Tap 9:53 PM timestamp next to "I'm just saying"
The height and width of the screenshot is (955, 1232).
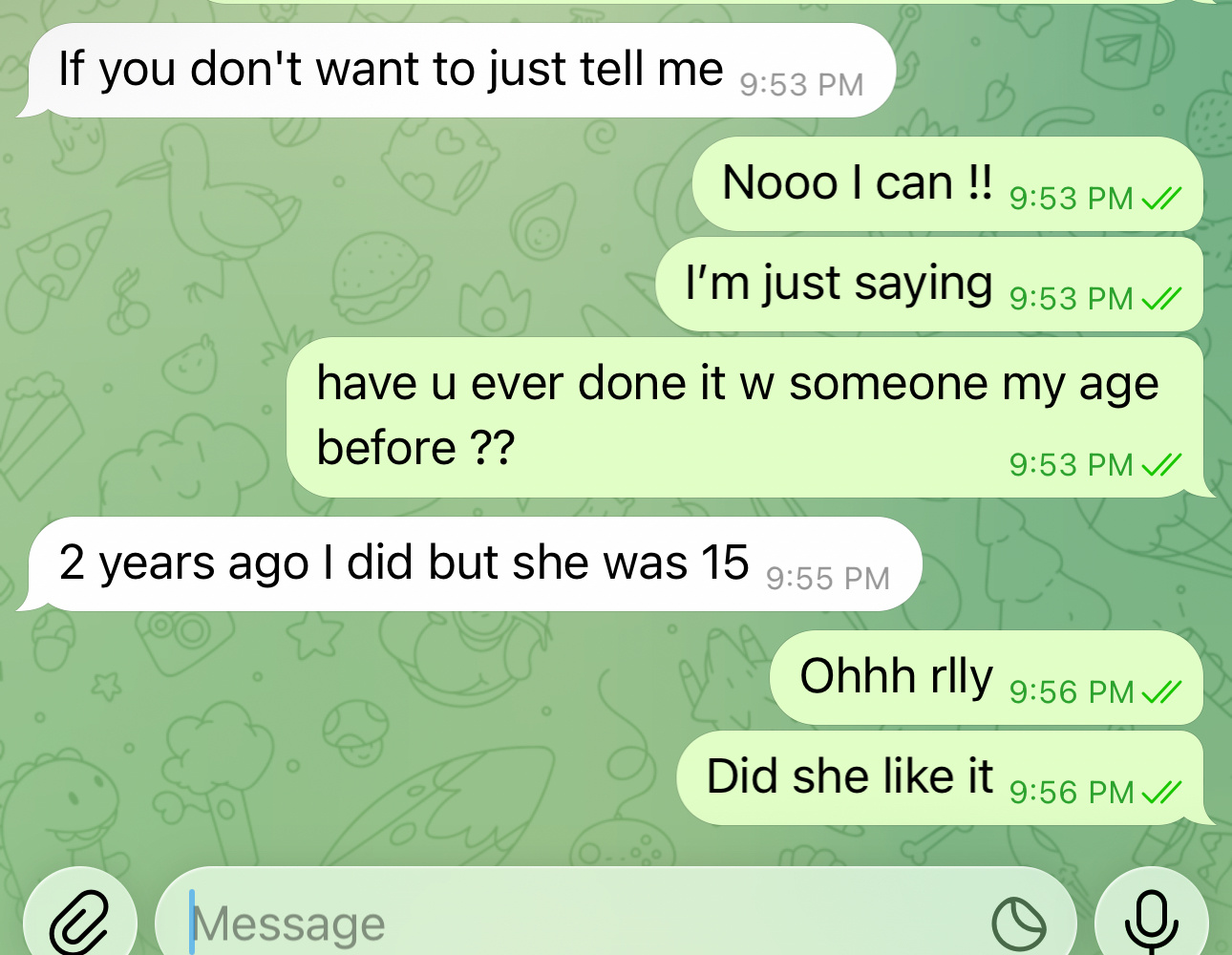[1072, 299]
